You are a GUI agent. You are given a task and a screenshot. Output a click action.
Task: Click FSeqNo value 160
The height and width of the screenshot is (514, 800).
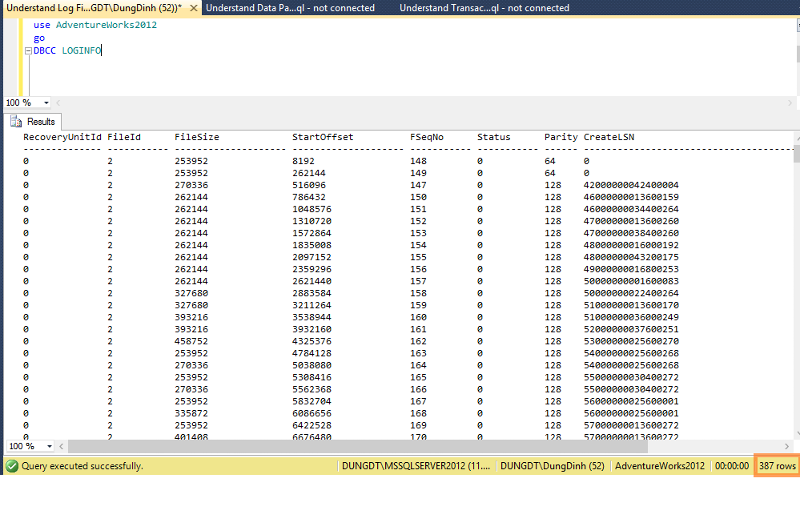tap(418, 317)
